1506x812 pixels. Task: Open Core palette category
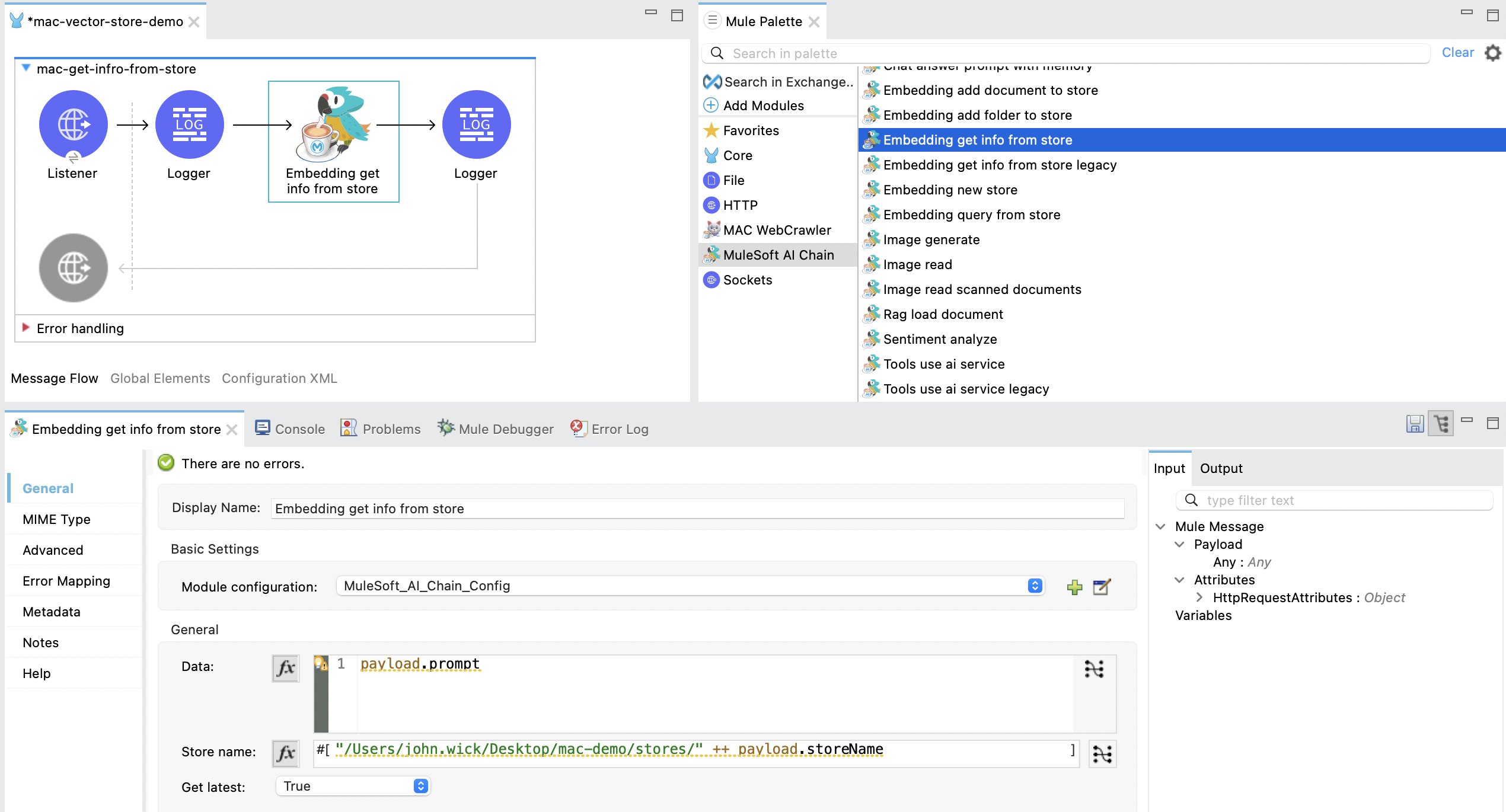728,155
